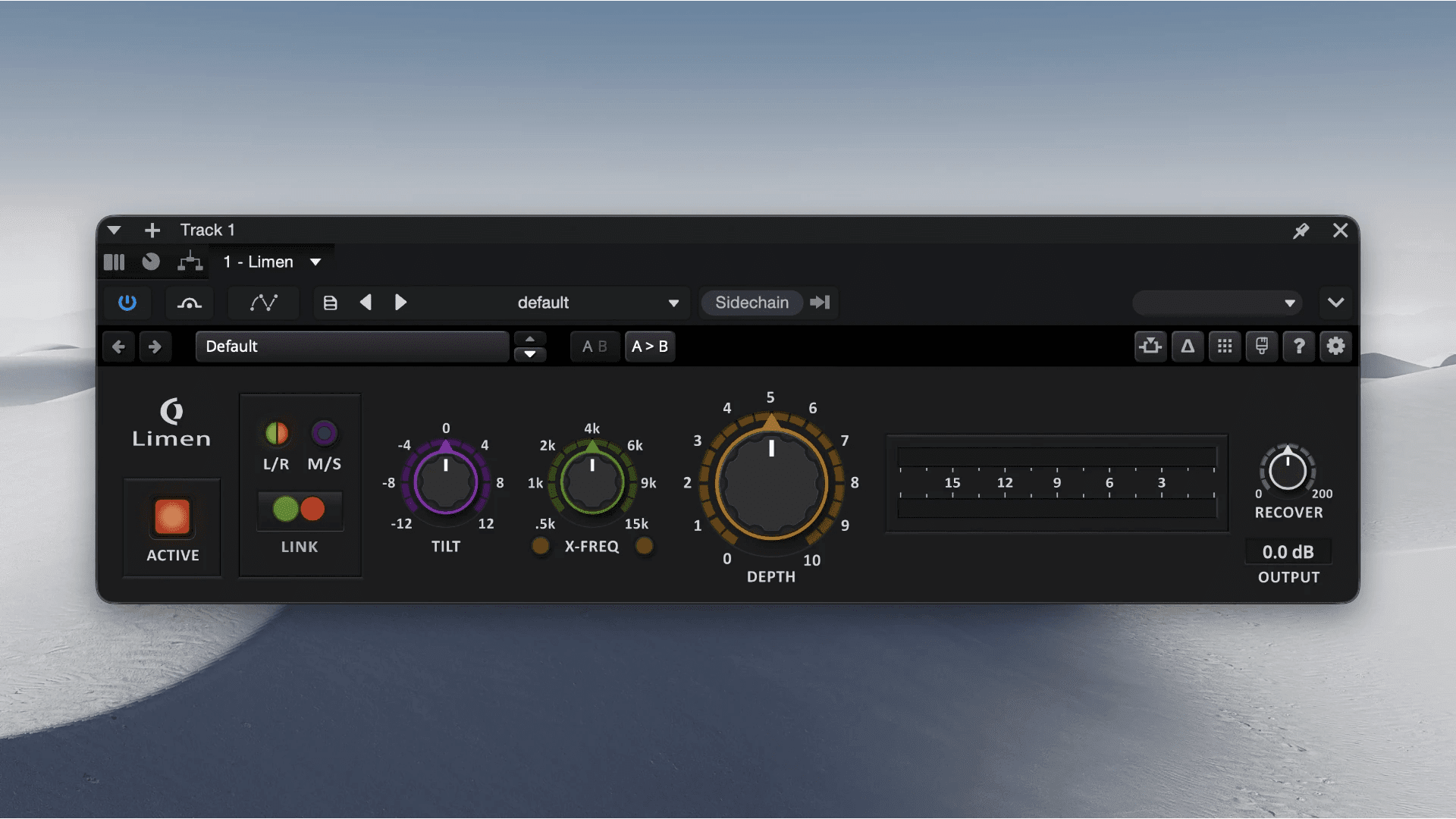This screenshot has height=819, width=1456.
Task: Expand the chevron at toolbar's right end
Action: [1335, 303]
